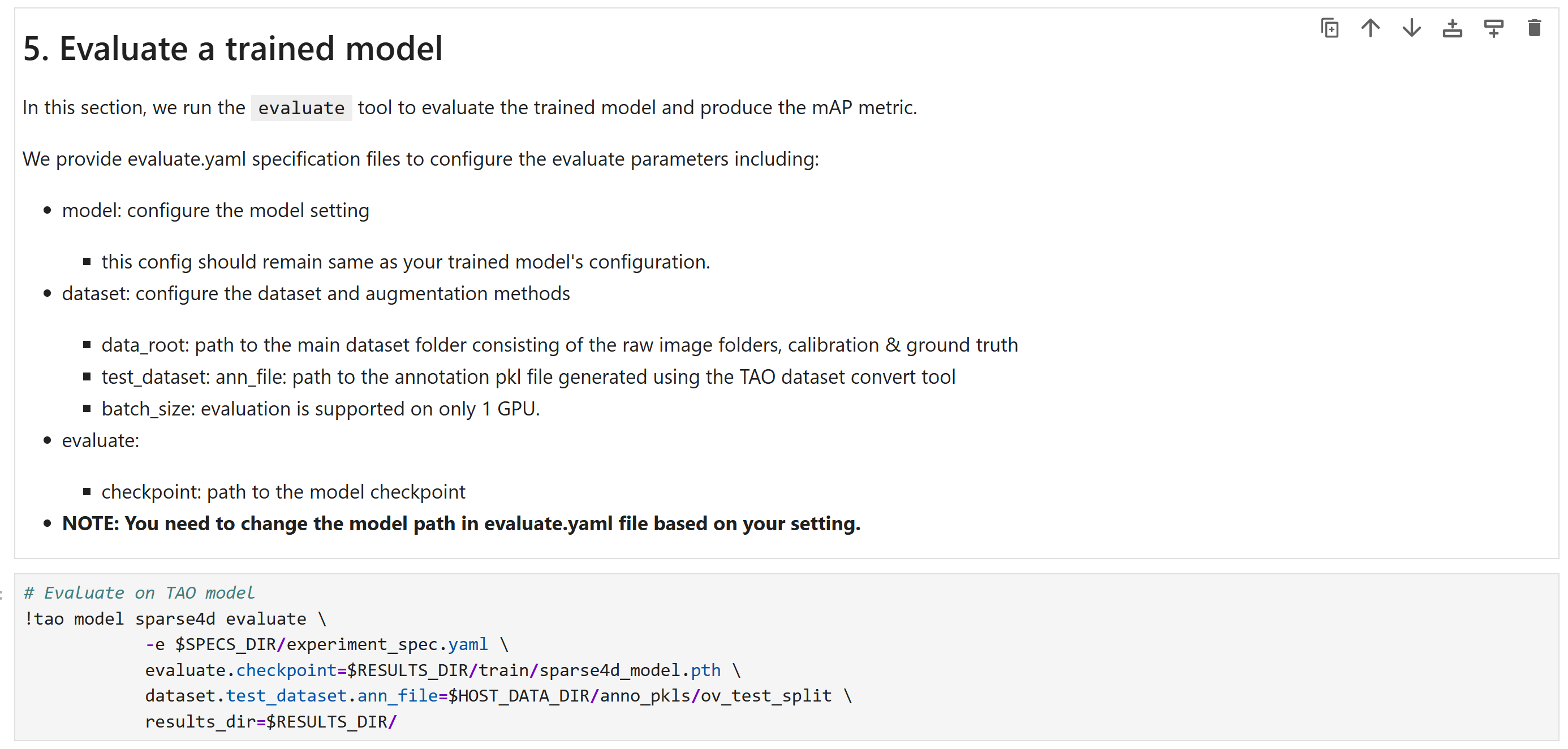This screenshot has width=1568, height=749.
Task: Move the cell up with the up arrow
Action: coord(1370,28)
